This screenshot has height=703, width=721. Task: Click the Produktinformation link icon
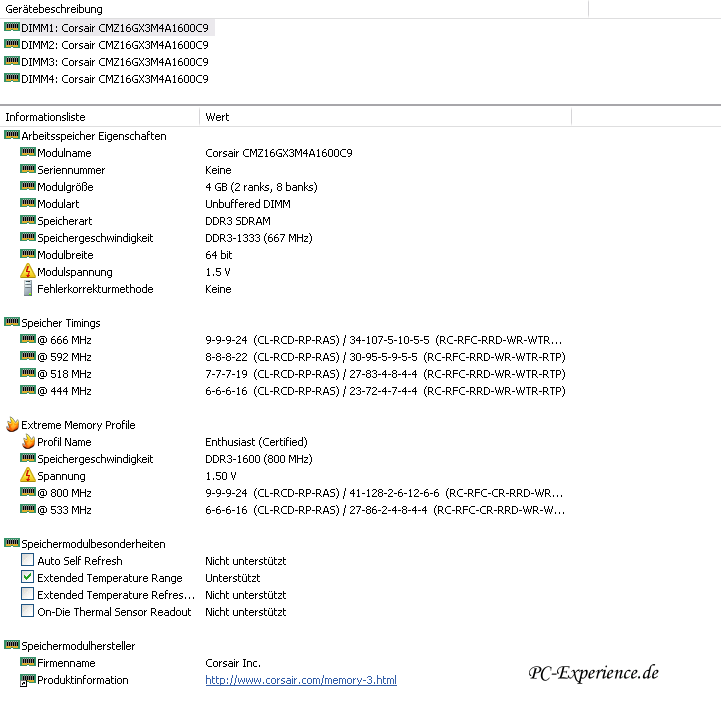tap(28, 680)
